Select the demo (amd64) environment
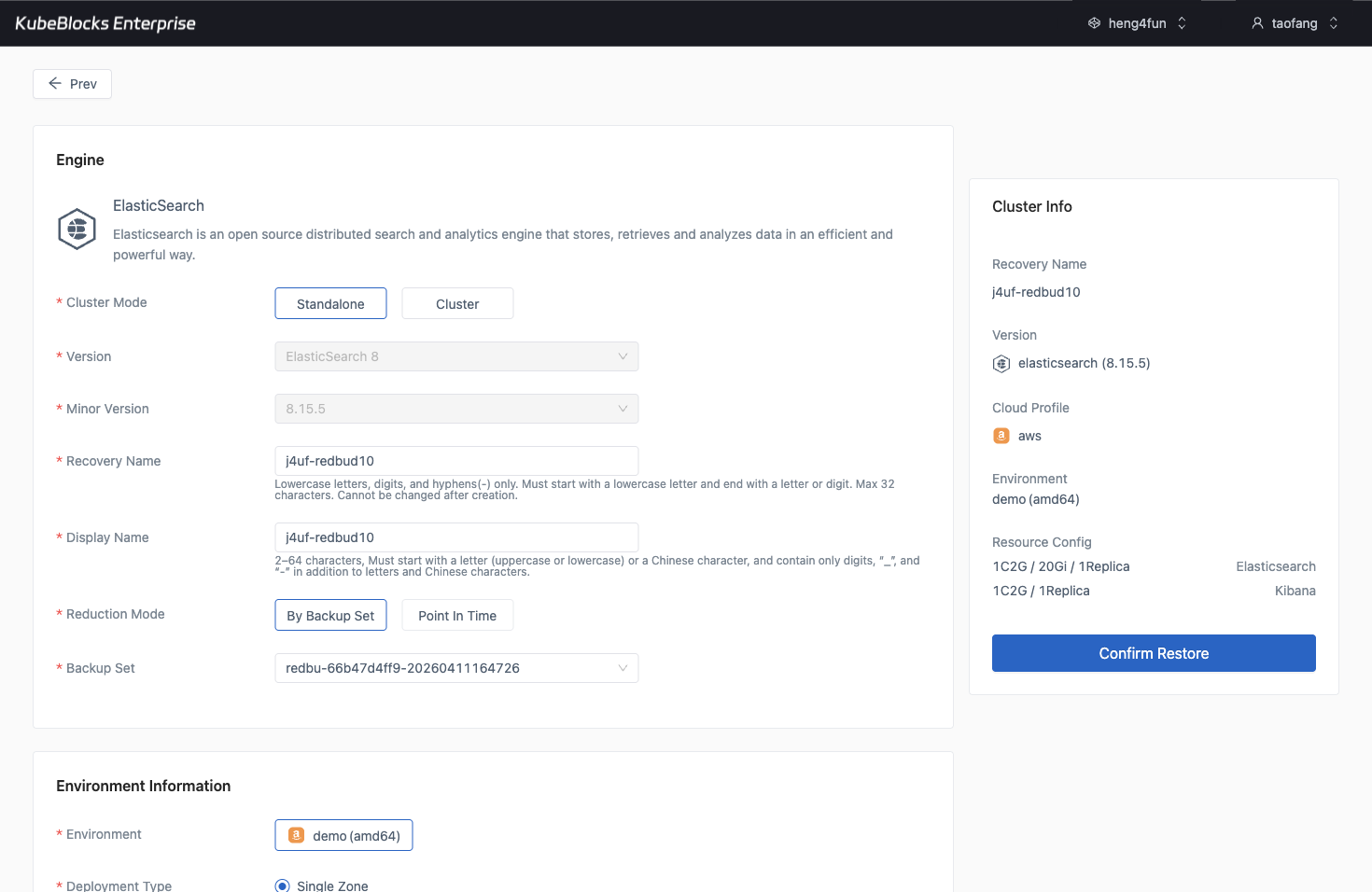Image resolution: width=1372 pixels, height=892 pixels. [343, 835]
